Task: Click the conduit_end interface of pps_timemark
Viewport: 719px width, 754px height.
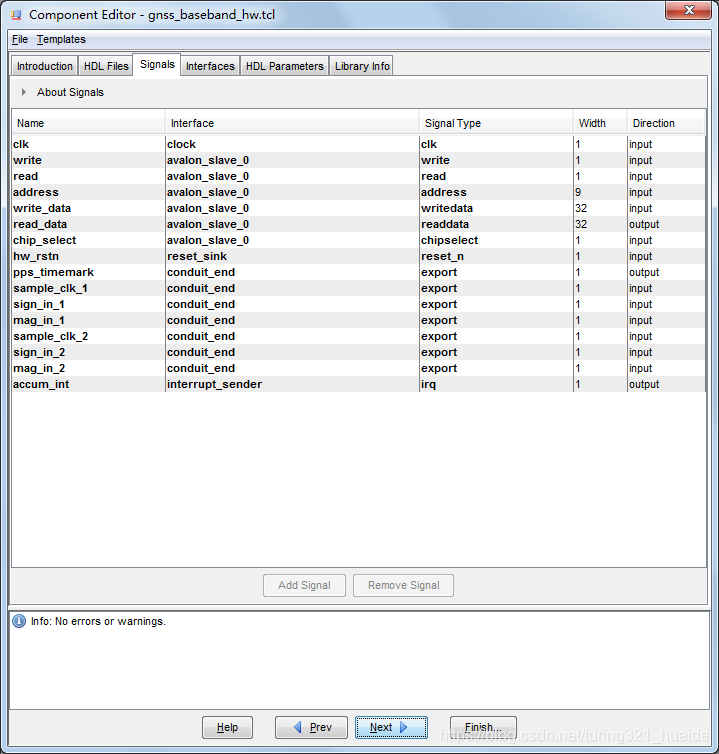Action: point(292,272)
